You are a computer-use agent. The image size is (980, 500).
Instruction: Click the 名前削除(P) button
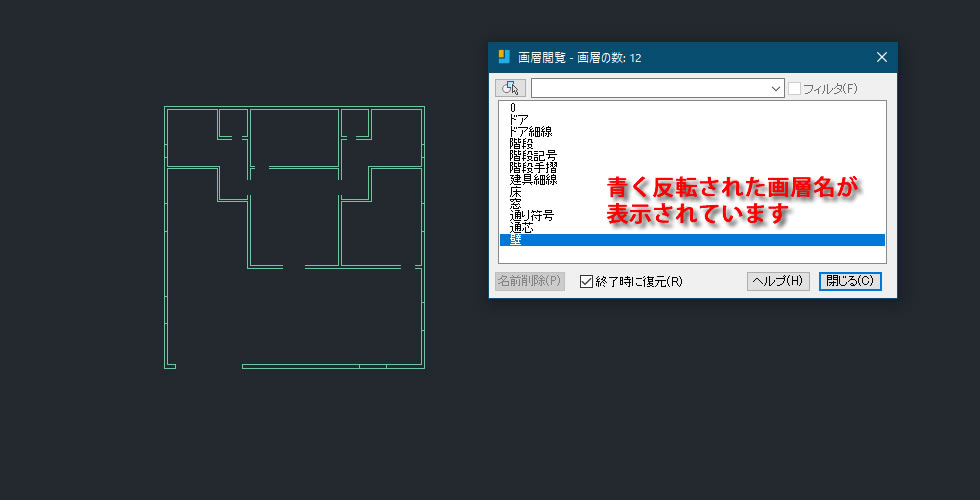coord(530,281)
